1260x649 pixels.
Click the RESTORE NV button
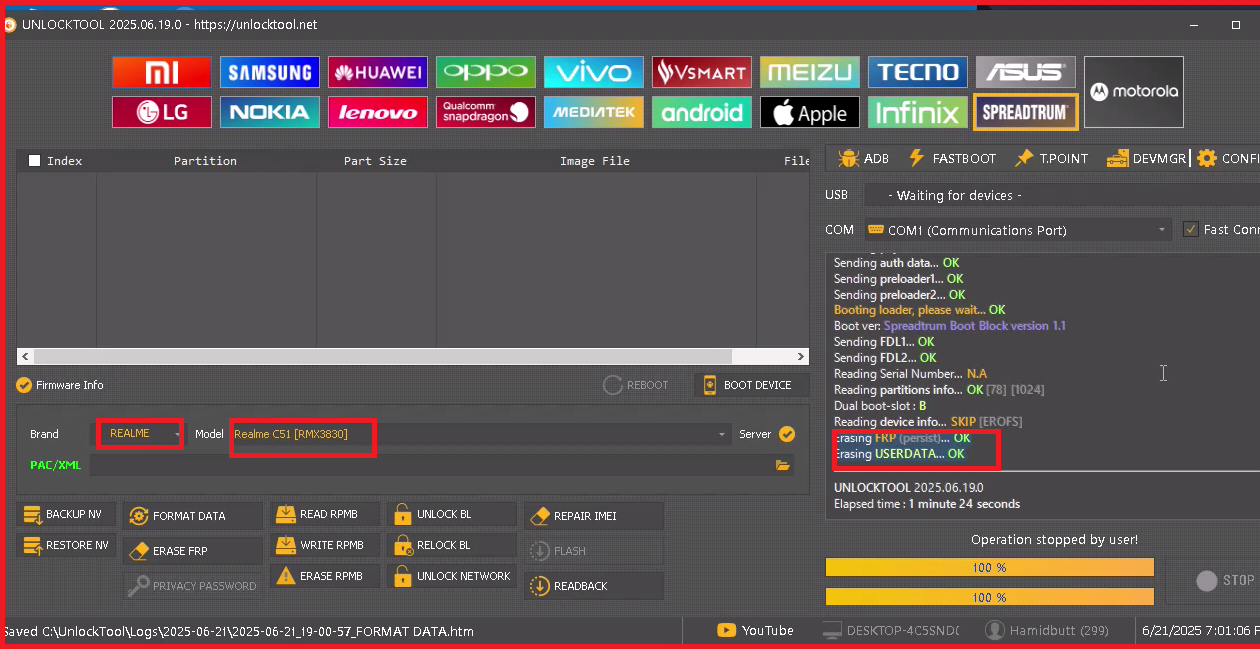click(x=67, y=545)
